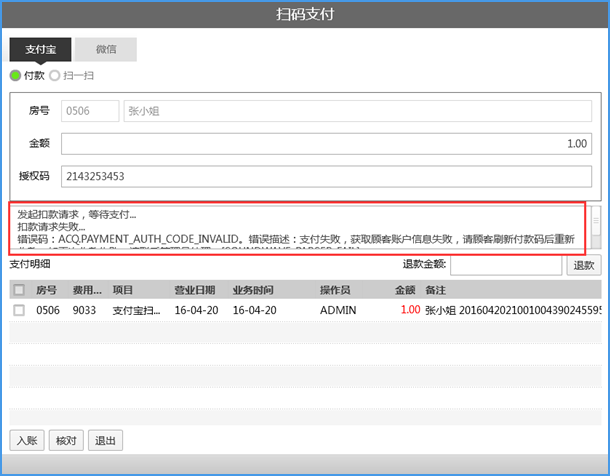Click the 核对 button
The image size is (610, 476).
(x=66, y=441)
